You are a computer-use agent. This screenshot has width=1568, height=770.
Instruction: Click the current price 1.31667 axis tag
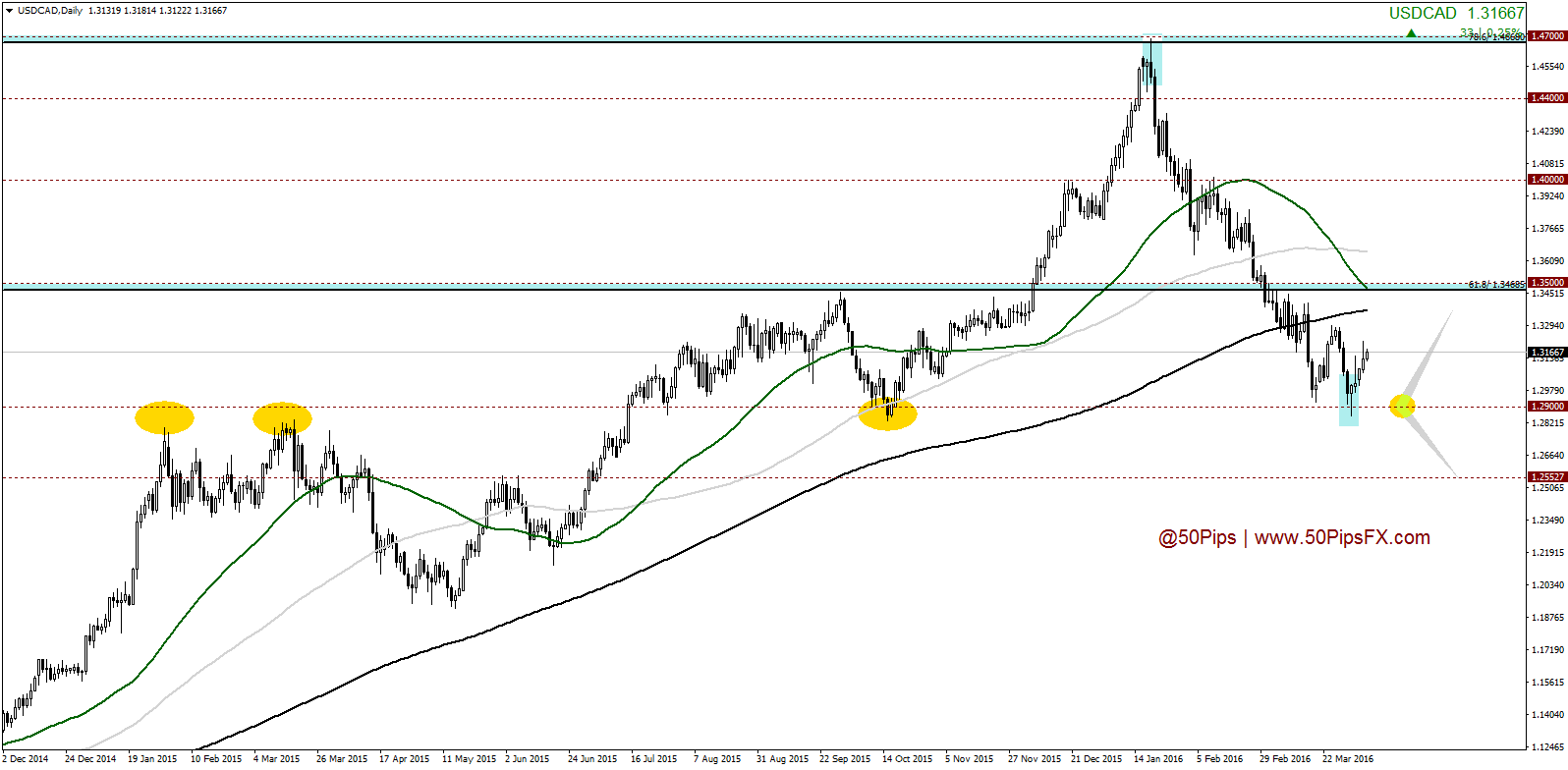(1547, 352)
